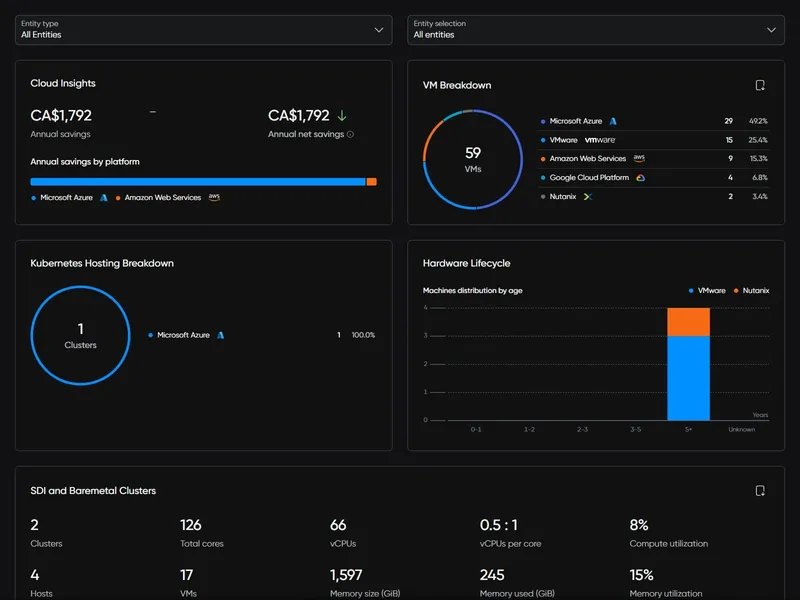
Task: Click 66 vCPUs metric
Action: [343, 533]
